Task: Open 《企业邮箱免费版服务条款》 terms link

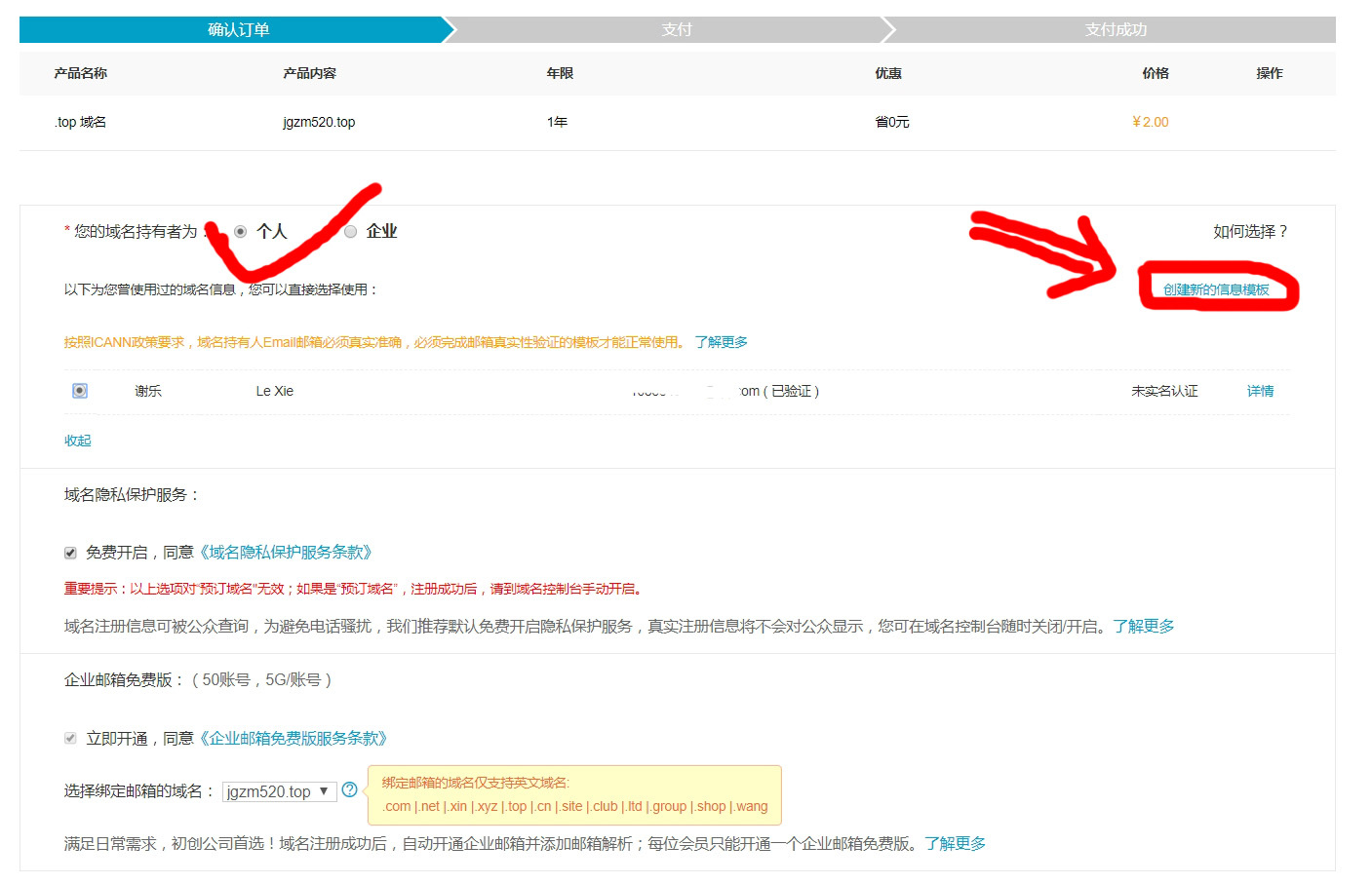Action: coord(294,738)
